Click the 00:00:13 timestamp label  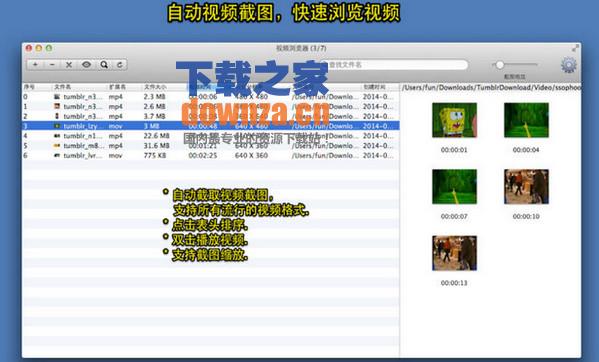tap(454, 283)
